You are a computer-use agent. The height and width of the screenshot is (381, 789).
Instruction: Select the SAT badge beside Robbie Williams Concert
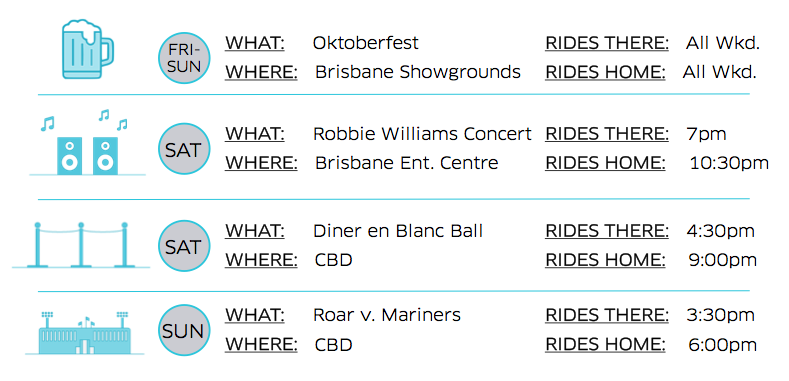pos(184,149)
